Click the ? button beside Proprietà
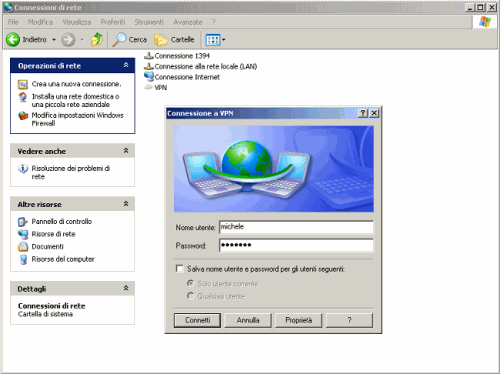500x374 pixels. [x=349, y=320]
